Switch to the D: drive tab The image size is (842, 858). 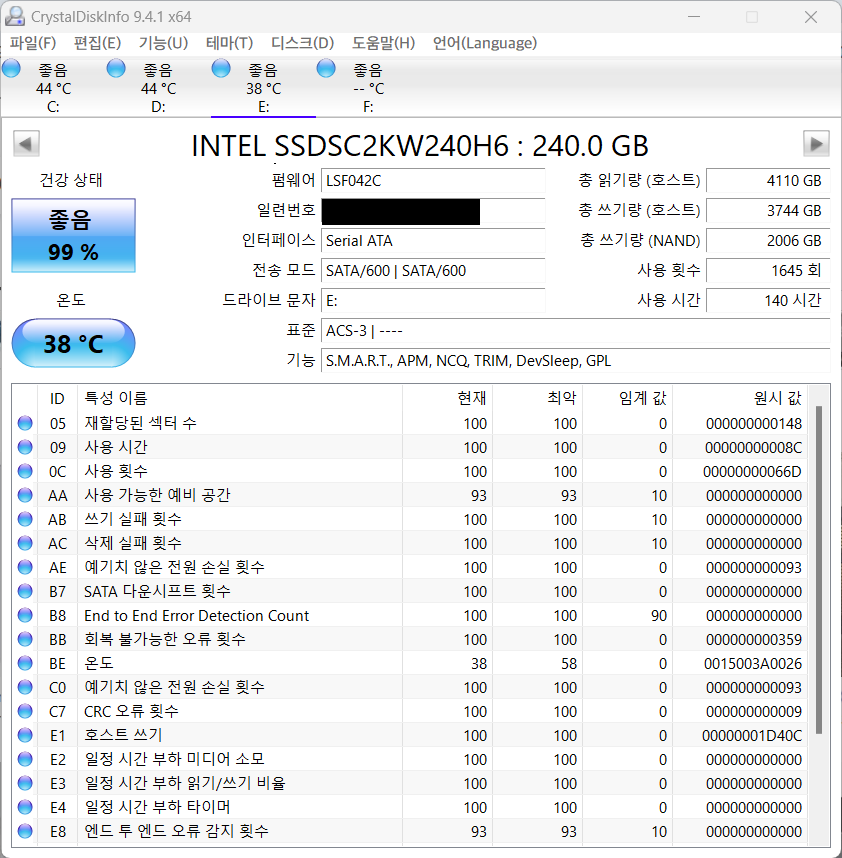pos(158,88)
